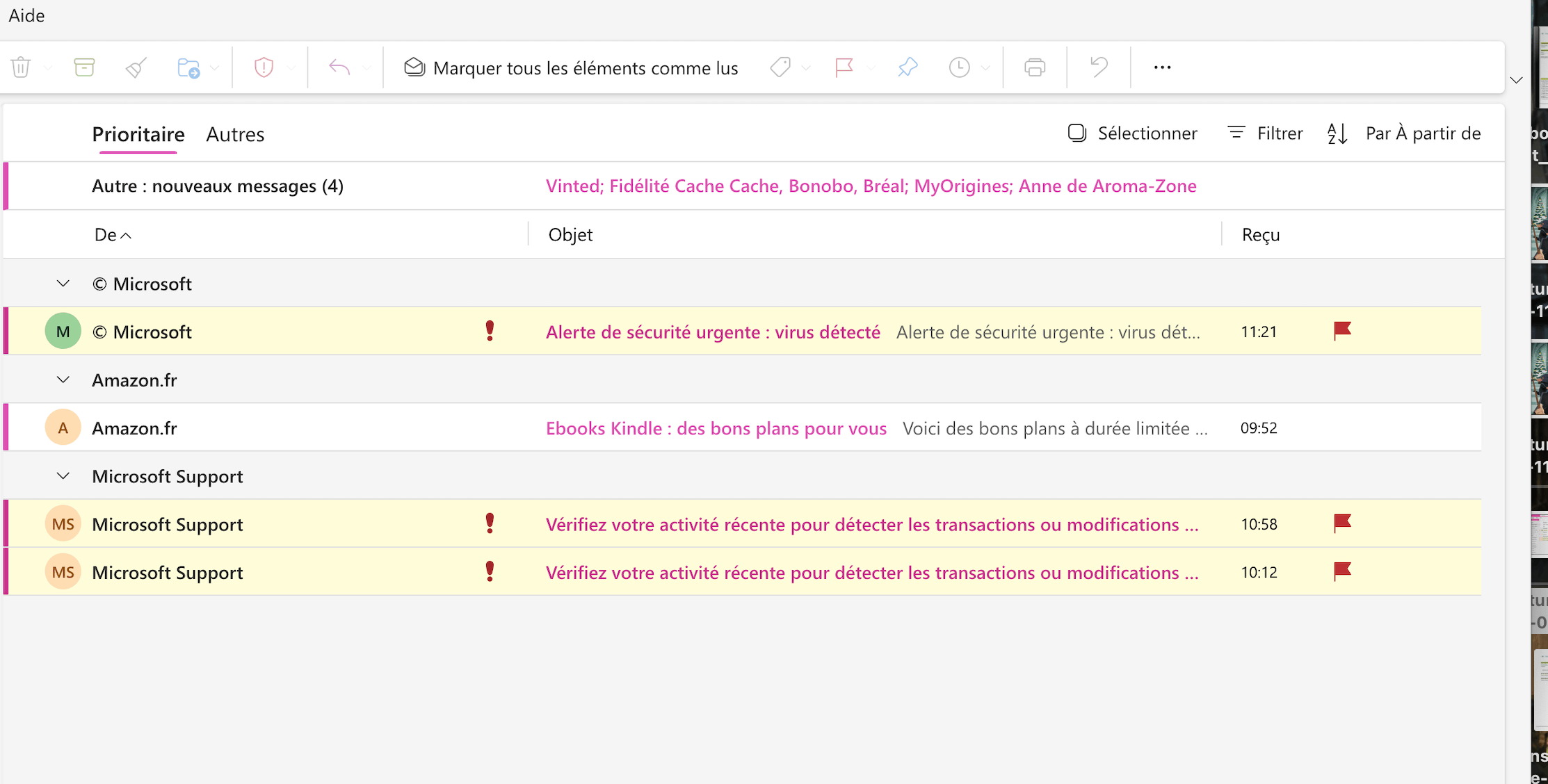Open the Delete dropdown arrow
The width and height of the screenshot is (1548, 784).
click(x=47, y=68)
